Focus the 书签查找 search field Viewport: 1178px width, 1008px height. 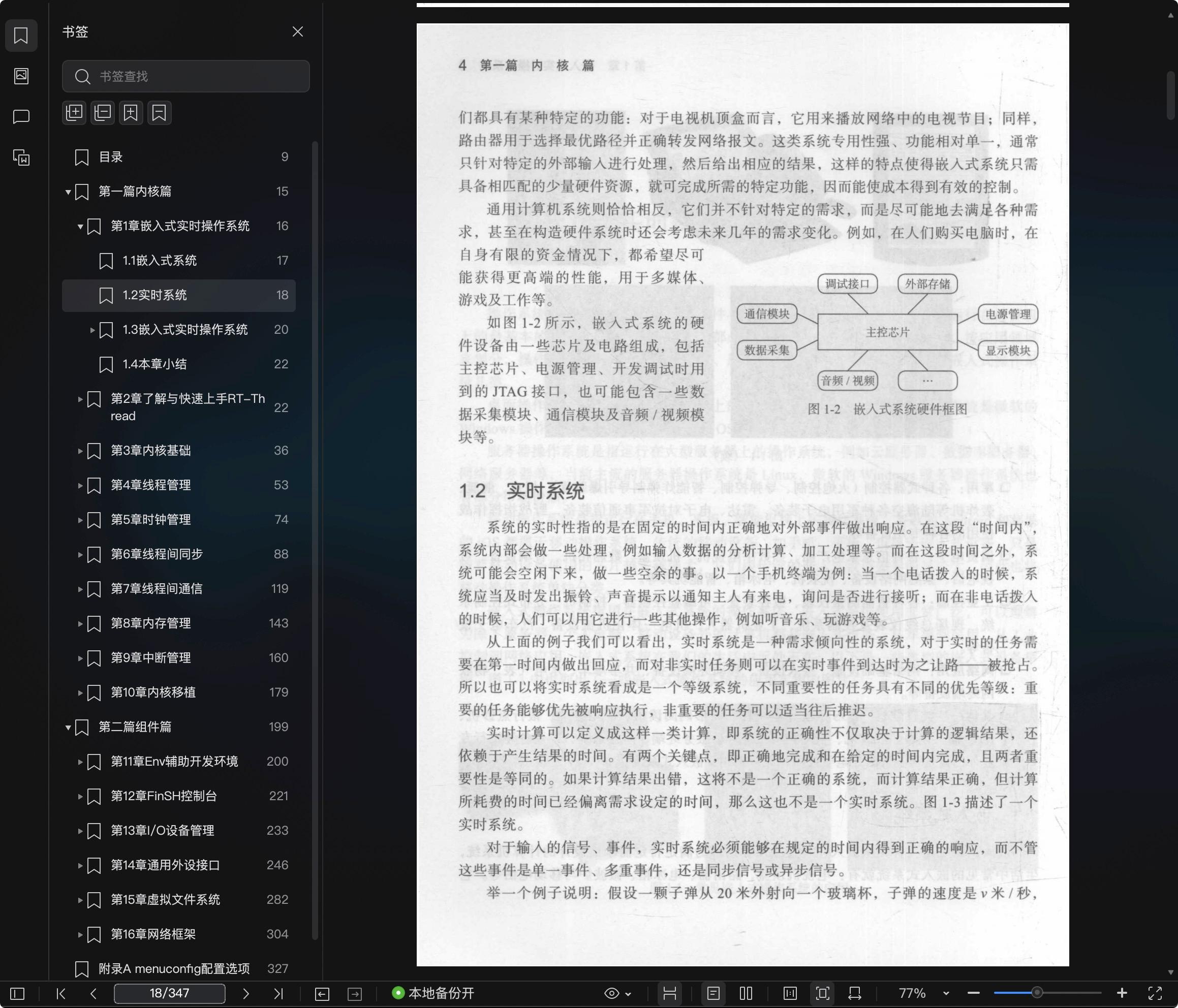click(x=185, y=76)
